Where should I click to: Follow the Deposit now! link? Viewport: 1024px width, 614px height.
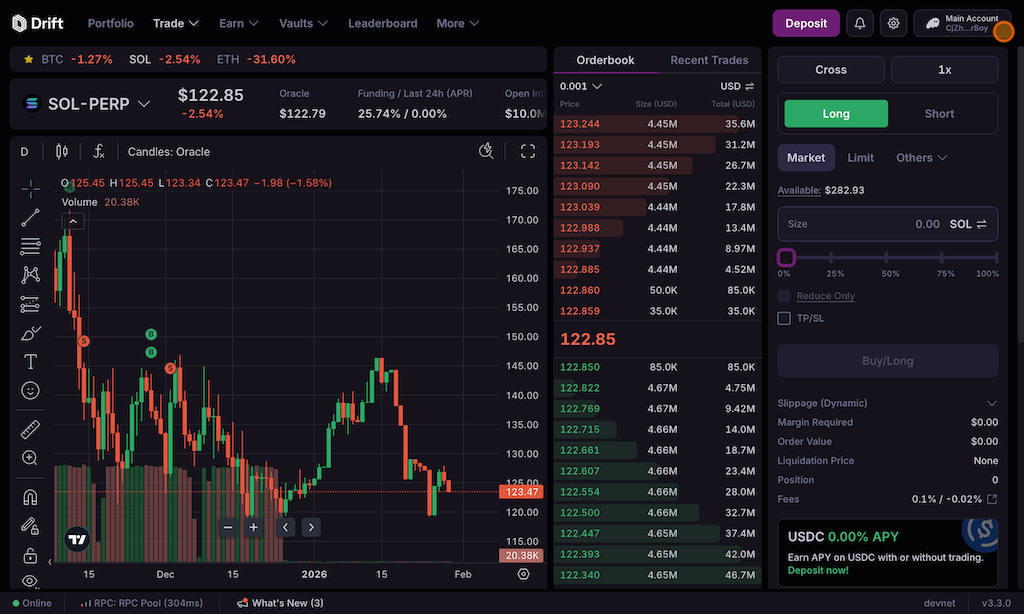click(x=818, y=570)
